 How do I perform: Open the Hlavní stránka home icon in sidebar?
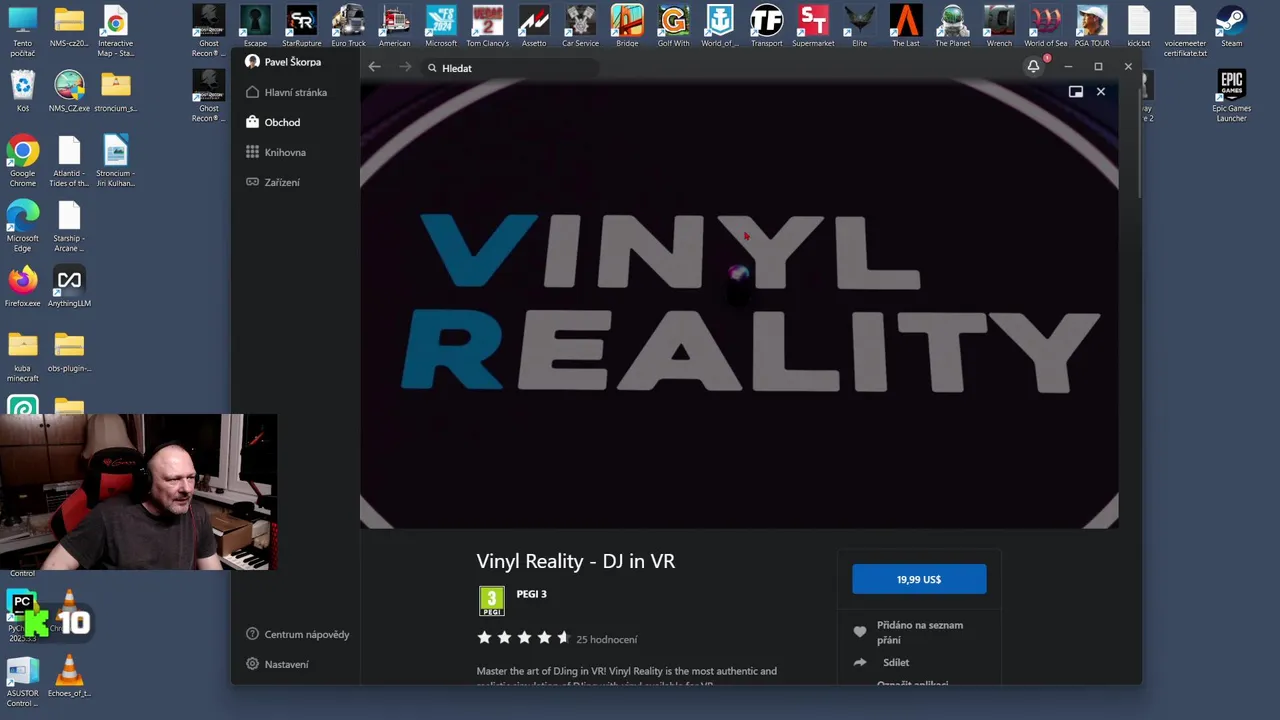(252, 92)
